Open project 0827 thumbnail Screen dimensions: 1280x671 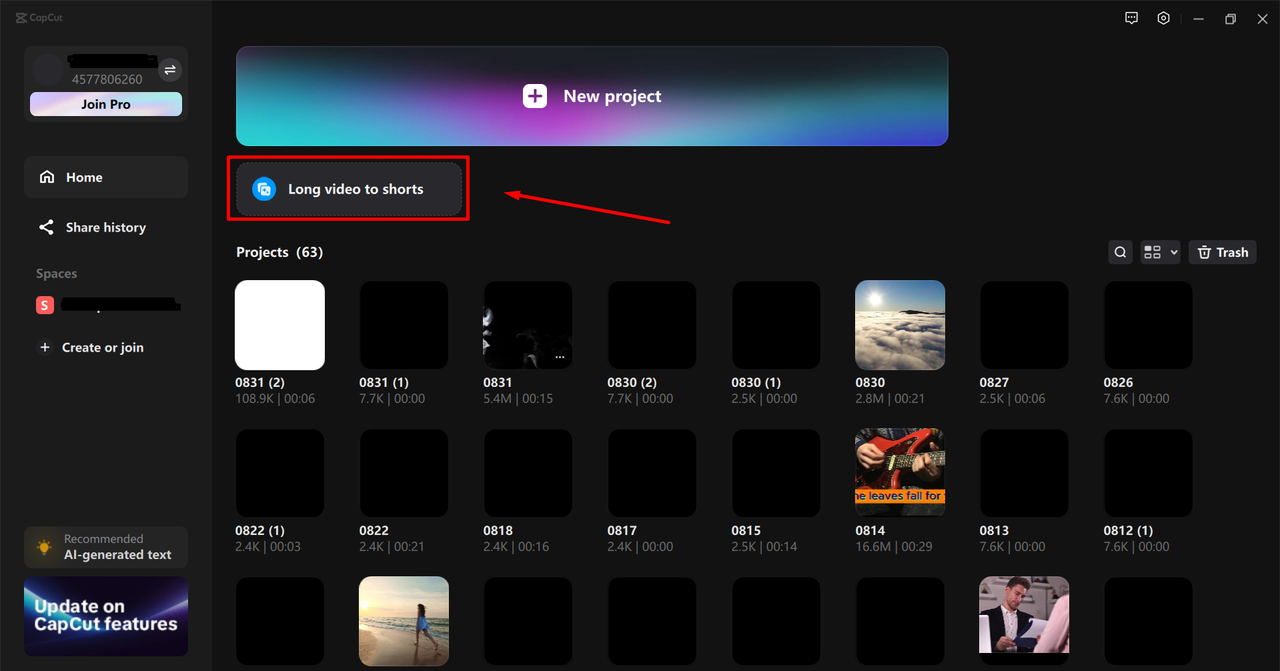pyautogui.click(x=1024, y=325)
